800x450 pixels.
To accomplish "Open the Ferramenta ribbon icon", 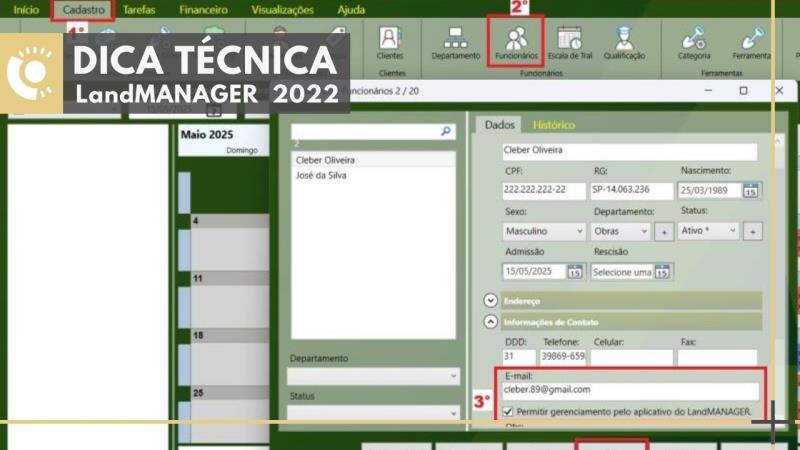I will 752,43.
